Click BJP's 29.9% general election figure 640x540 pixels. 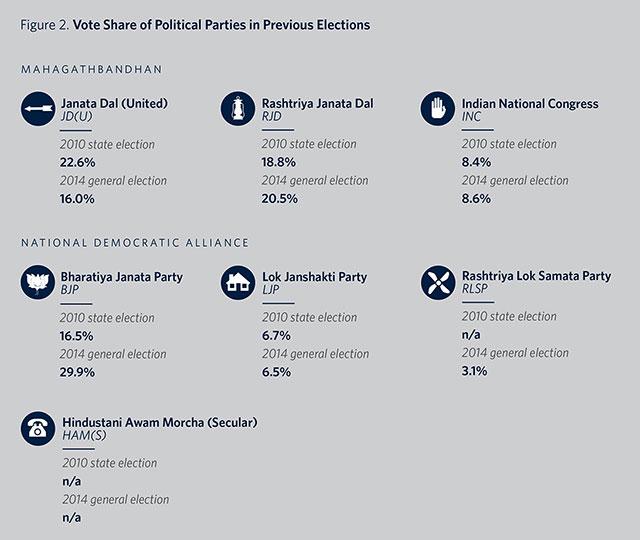(77, 372)
